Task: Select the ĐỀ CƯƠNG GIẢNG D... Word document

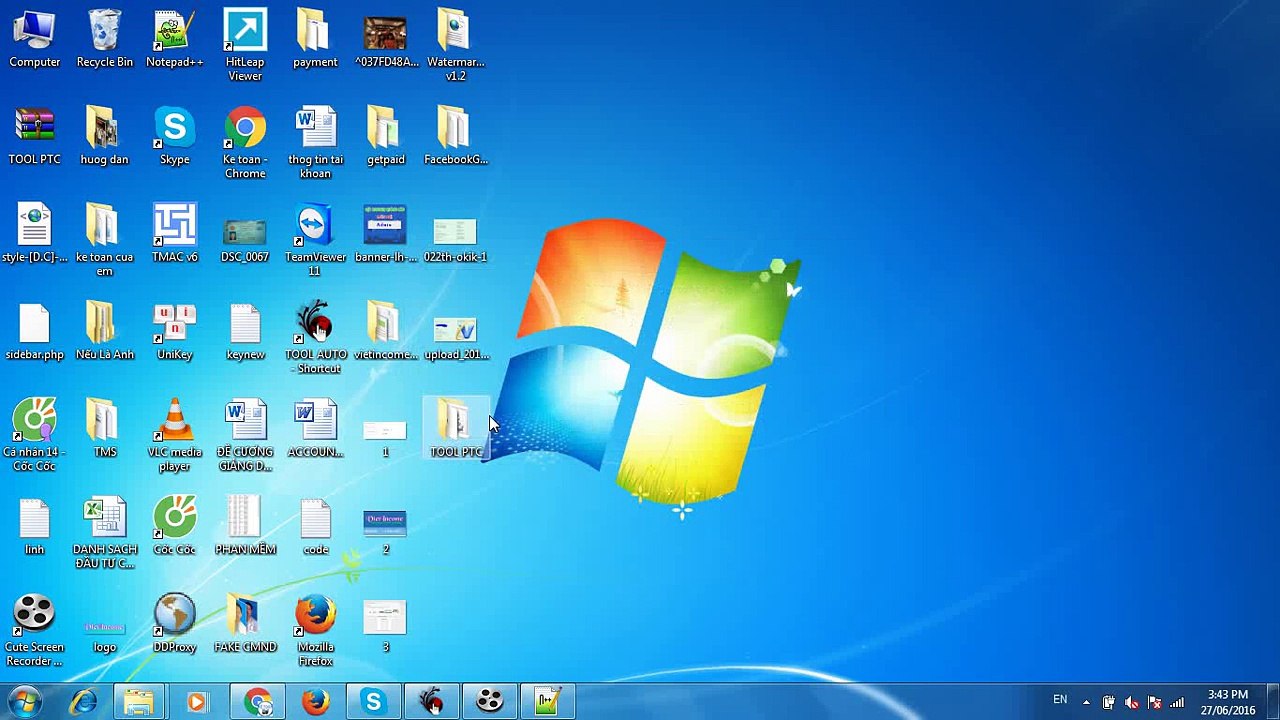Action: click(x=245, y=435)
